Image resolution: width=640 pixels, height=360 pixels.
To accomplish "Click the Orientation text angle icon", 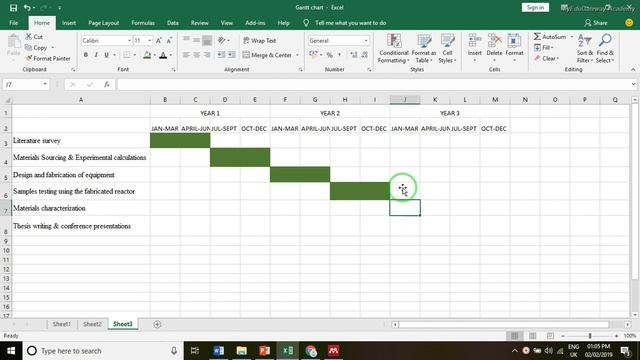I will [x=222, y=40].
